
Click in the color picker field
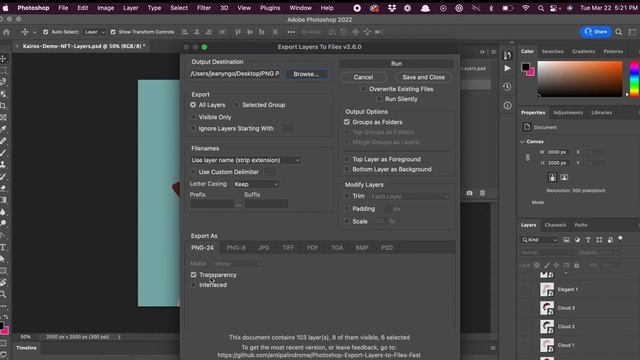click(580, 79)
